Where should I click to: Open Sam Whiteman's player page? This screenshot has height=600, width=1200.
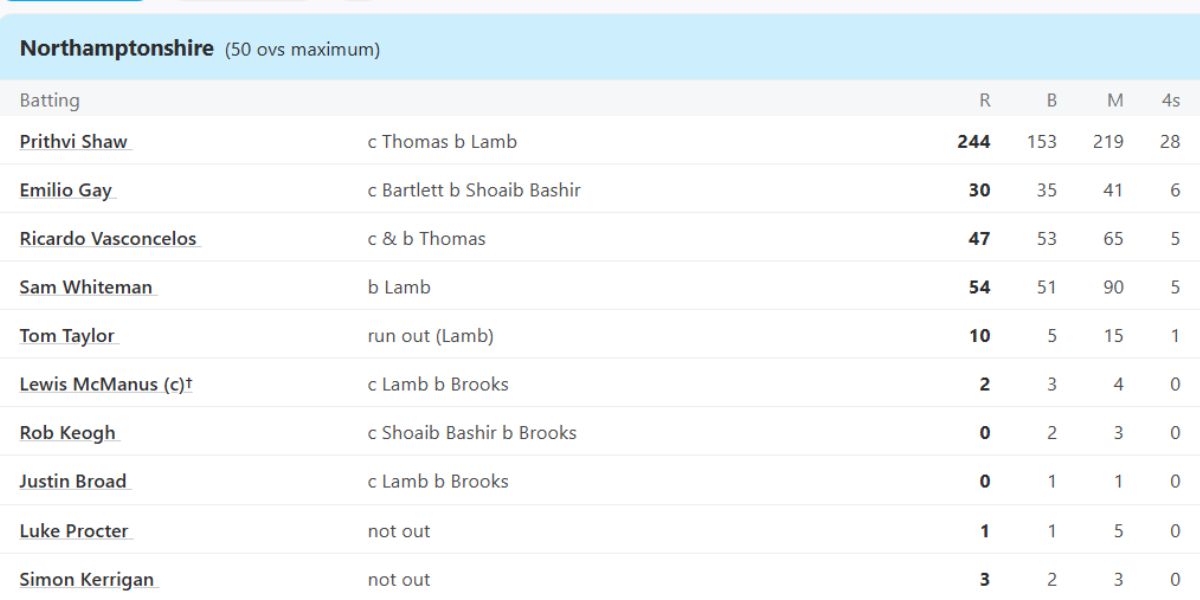pos(86,287)
